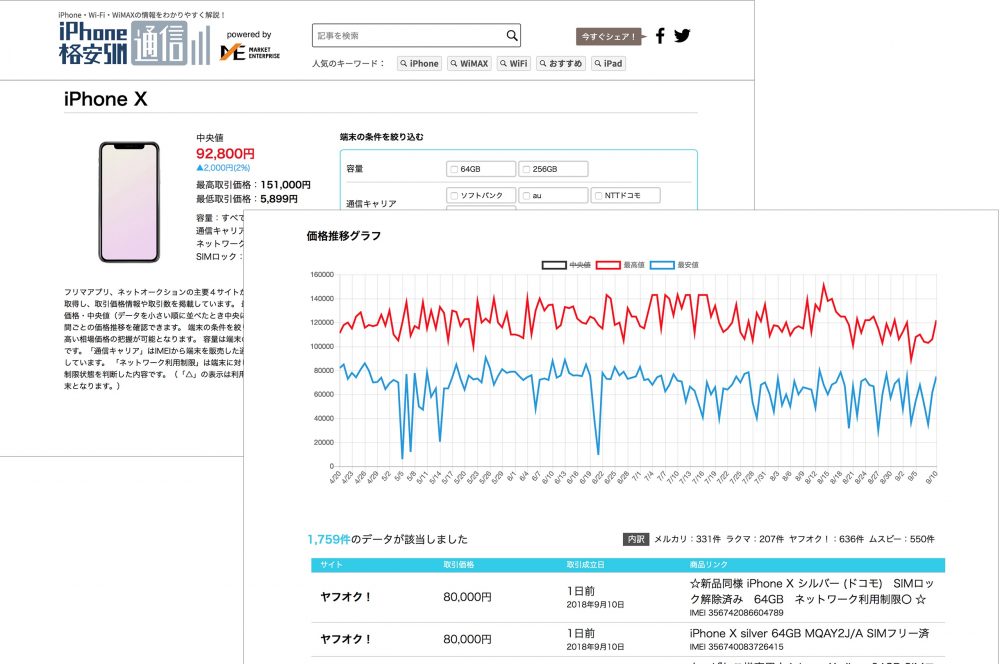1000x664 pixels.
Task: Click the ヤフオク!:636件 breakdown entry
Action: coord(827,540)
